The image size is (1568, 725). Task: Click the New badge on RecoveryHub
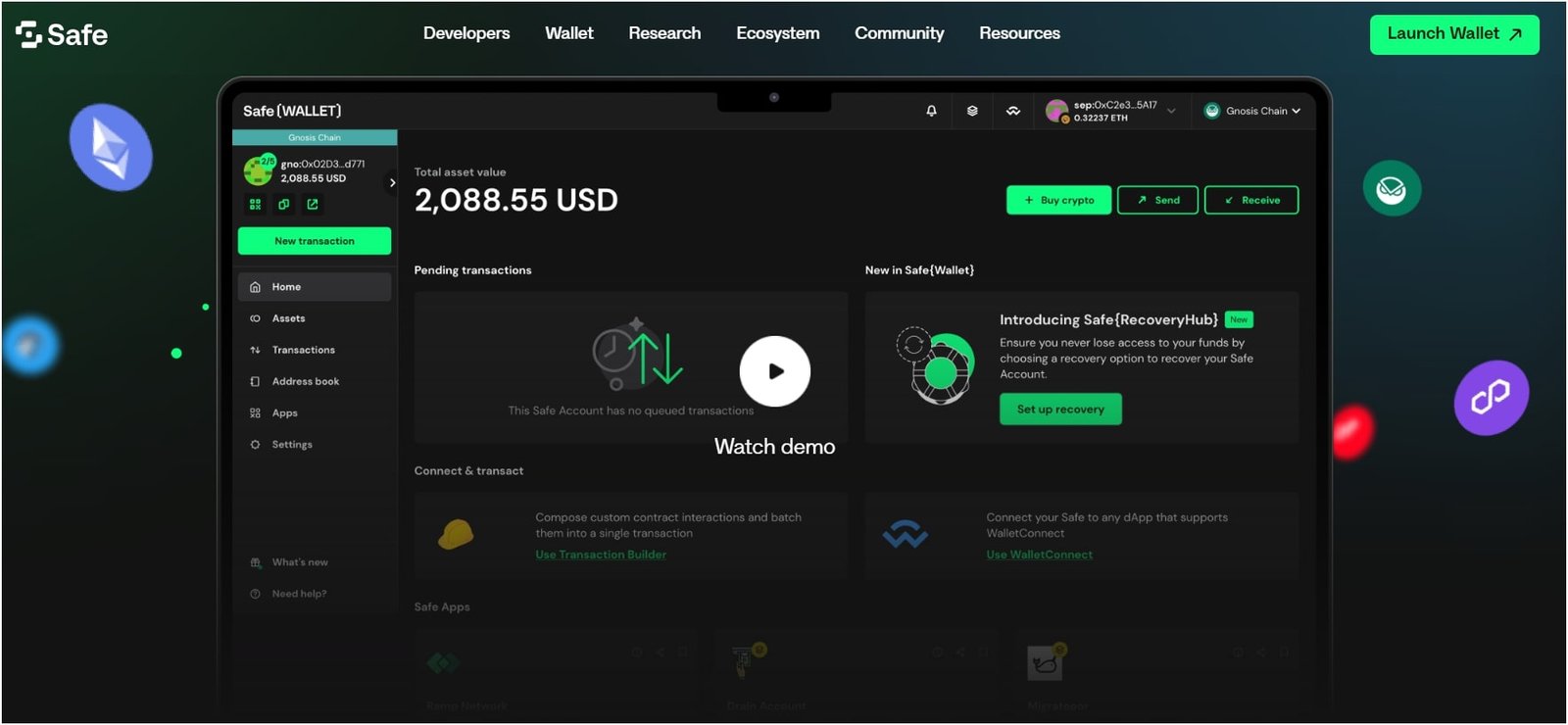click(x=1239, y=319)
